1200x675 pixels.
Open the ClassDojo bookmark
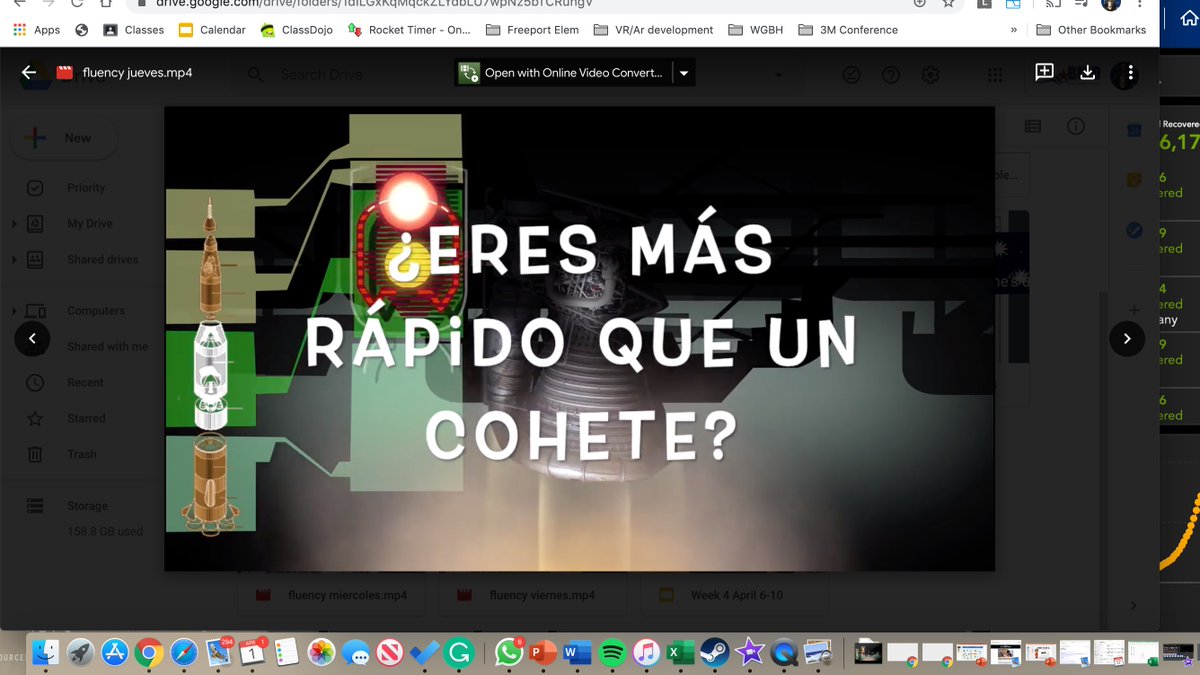[295, 30]
